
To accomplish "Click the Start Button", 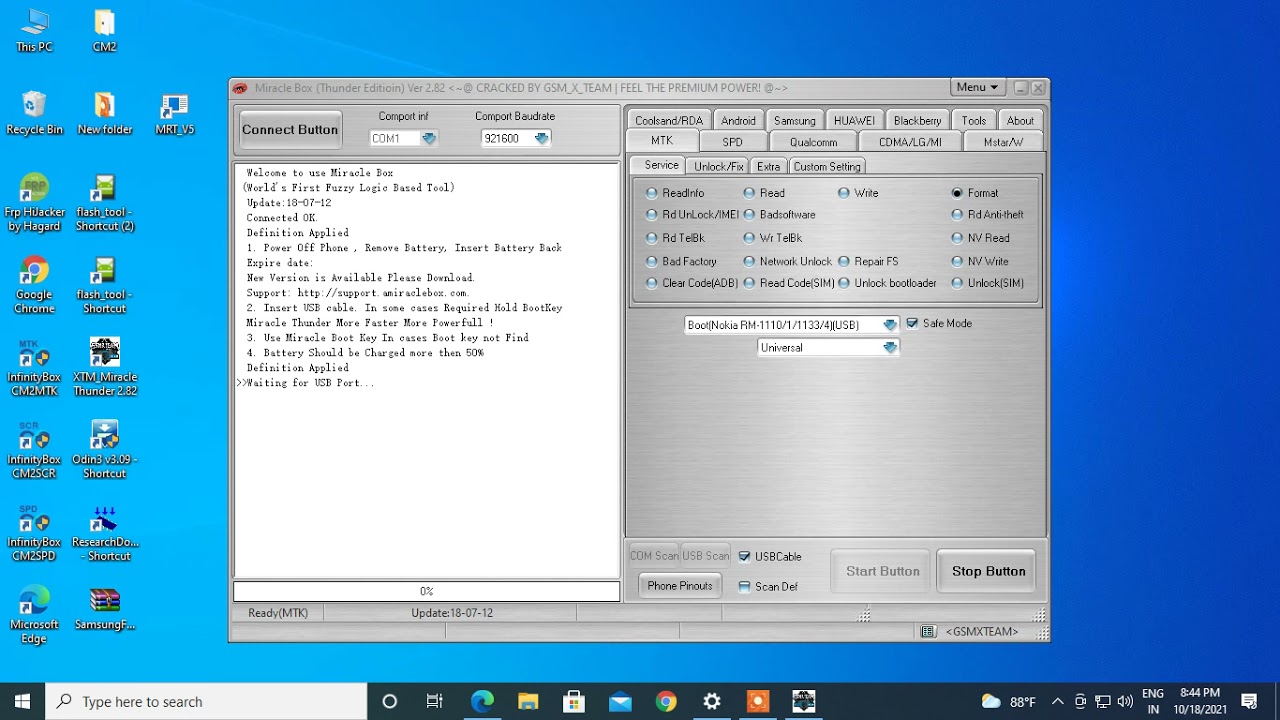I will click(882, 571).
